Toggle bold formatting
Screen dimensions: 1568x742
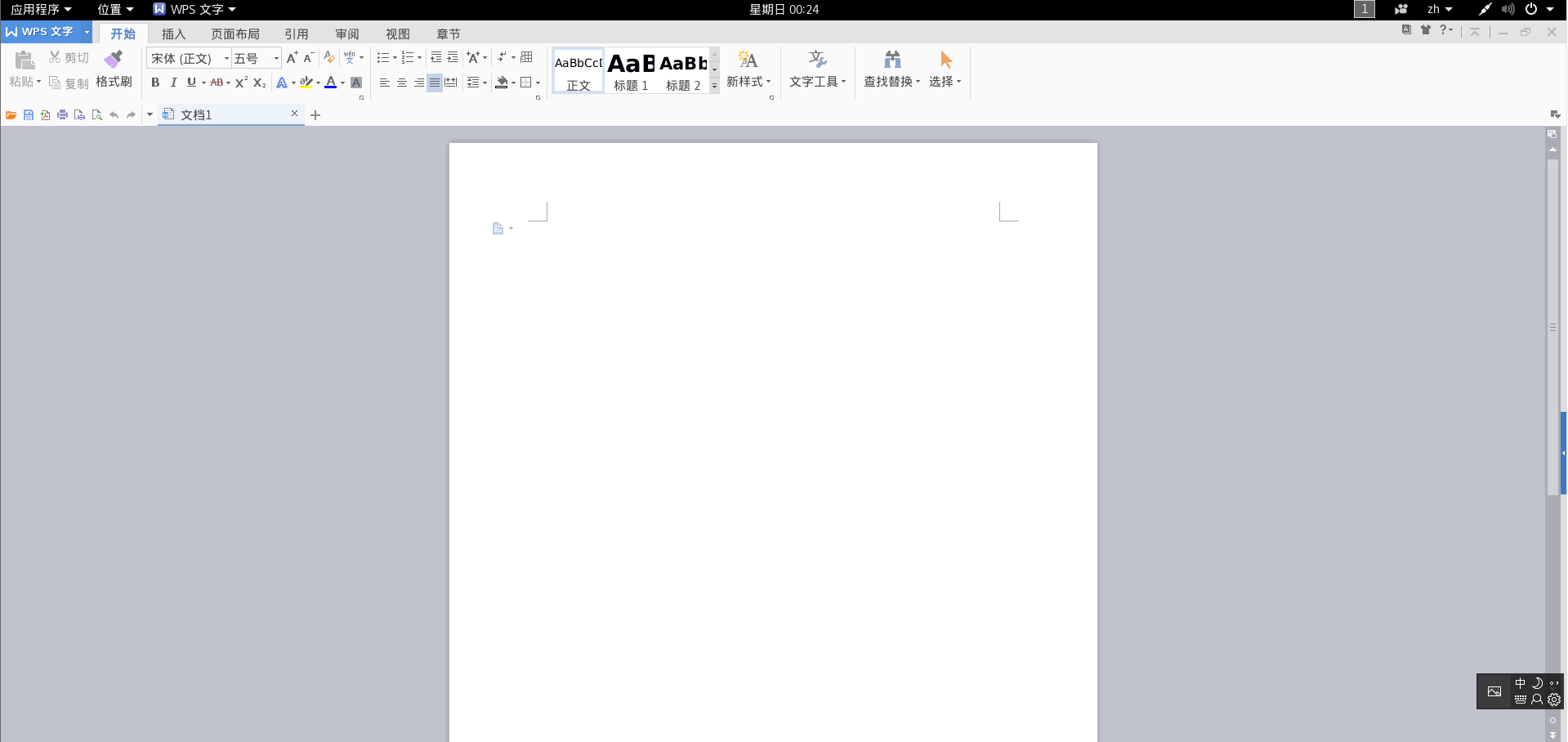(155, 83)
